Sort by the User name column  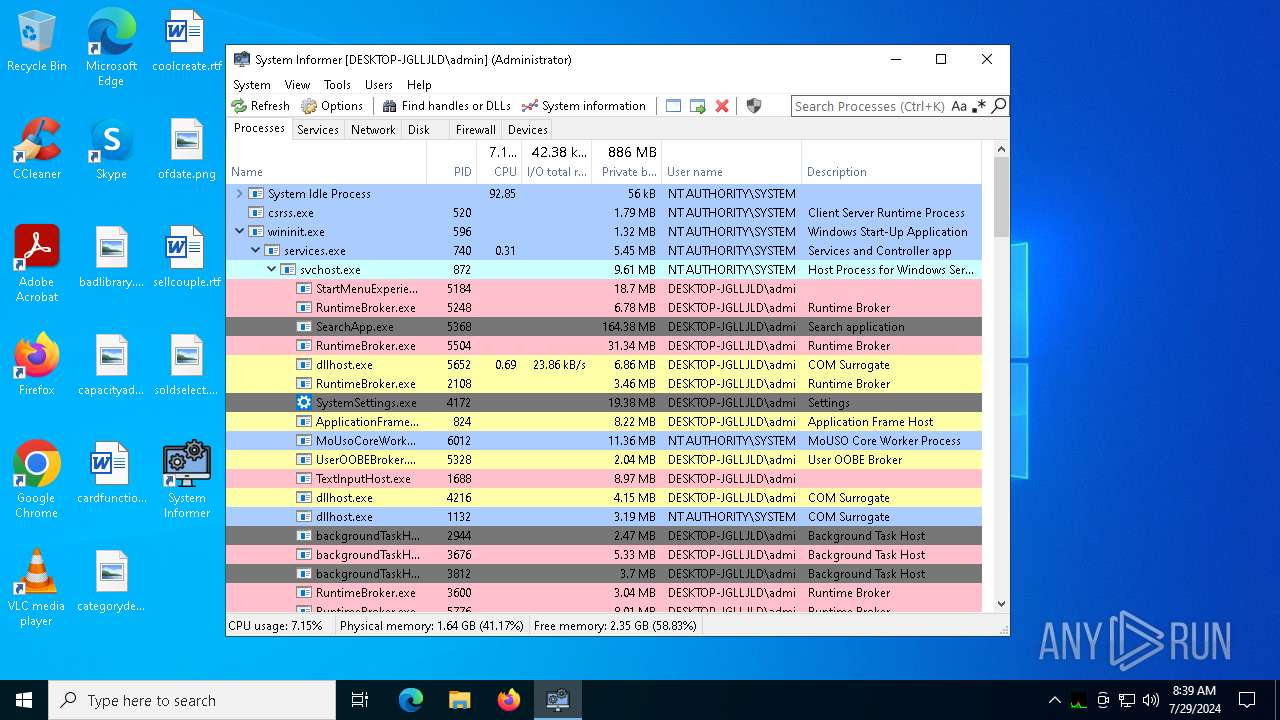[731, 162]
